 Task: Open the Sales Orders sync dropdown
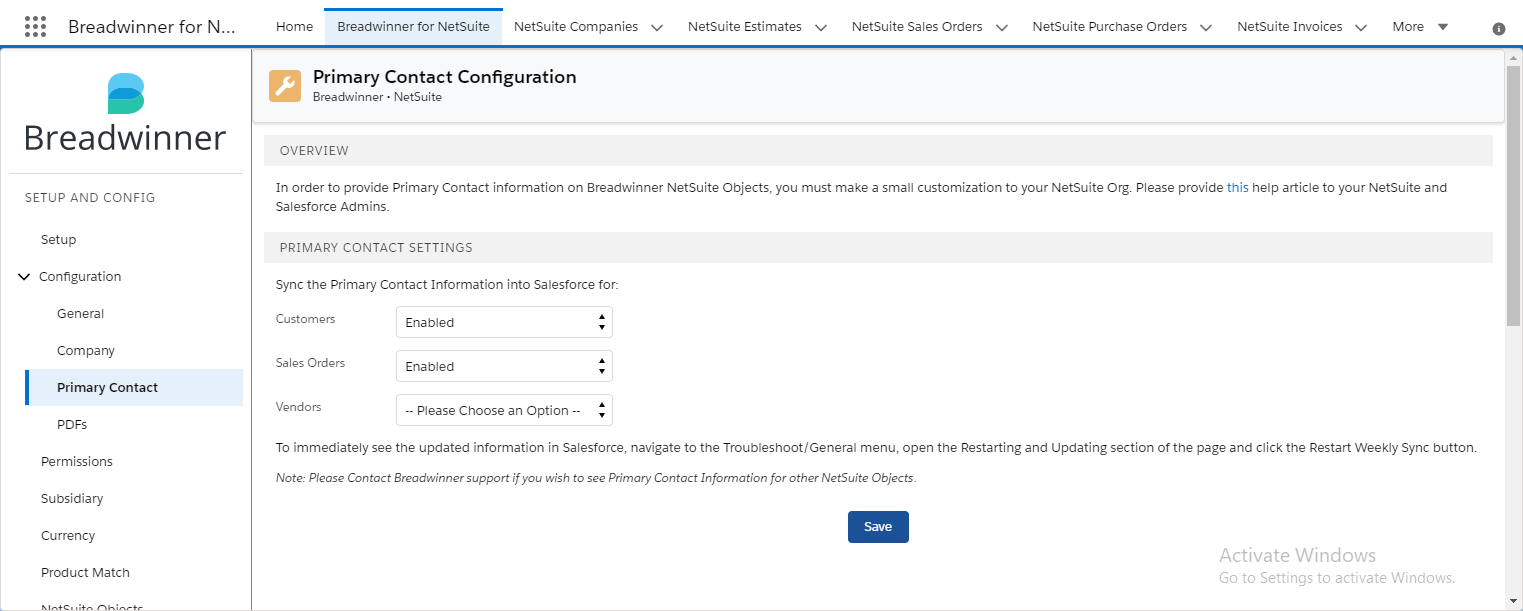(504, 366)
